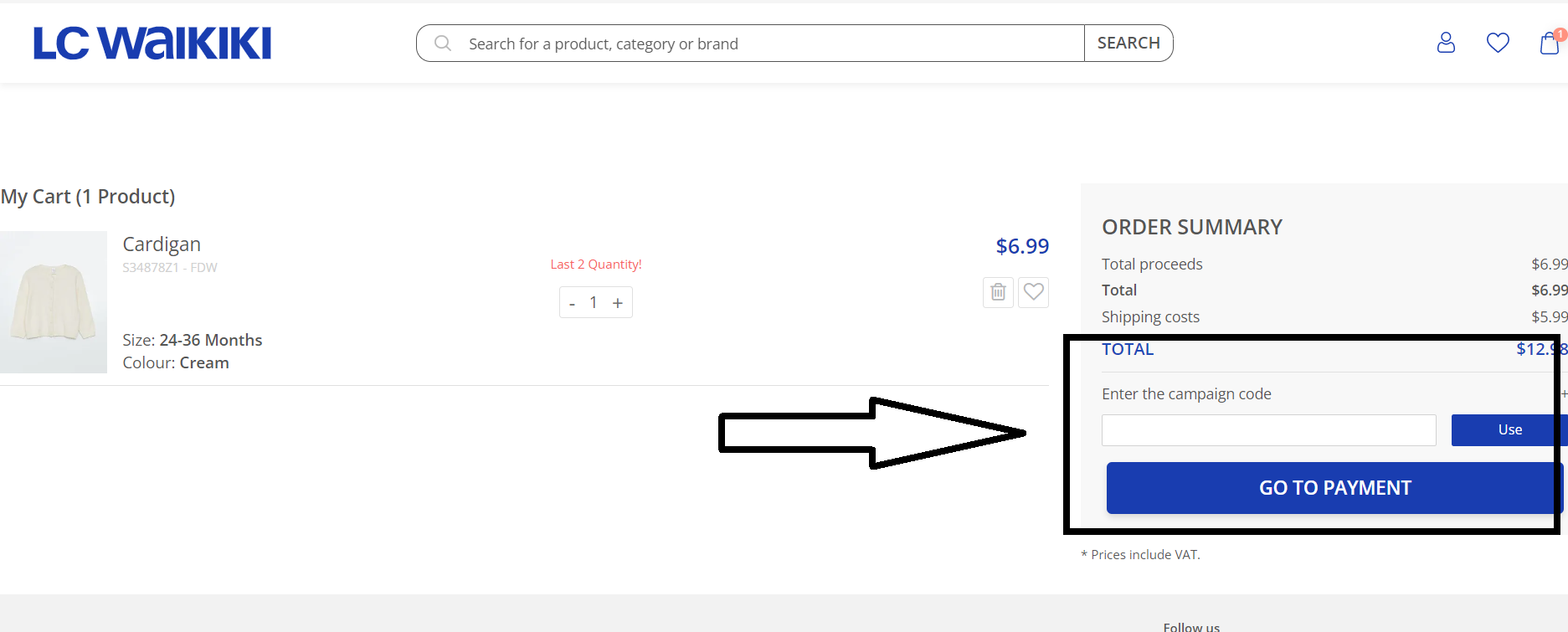Screen dimensions: 1568x632
Task: Proceed with GO TO PAYMENT button
Action: pos(1334,488)
